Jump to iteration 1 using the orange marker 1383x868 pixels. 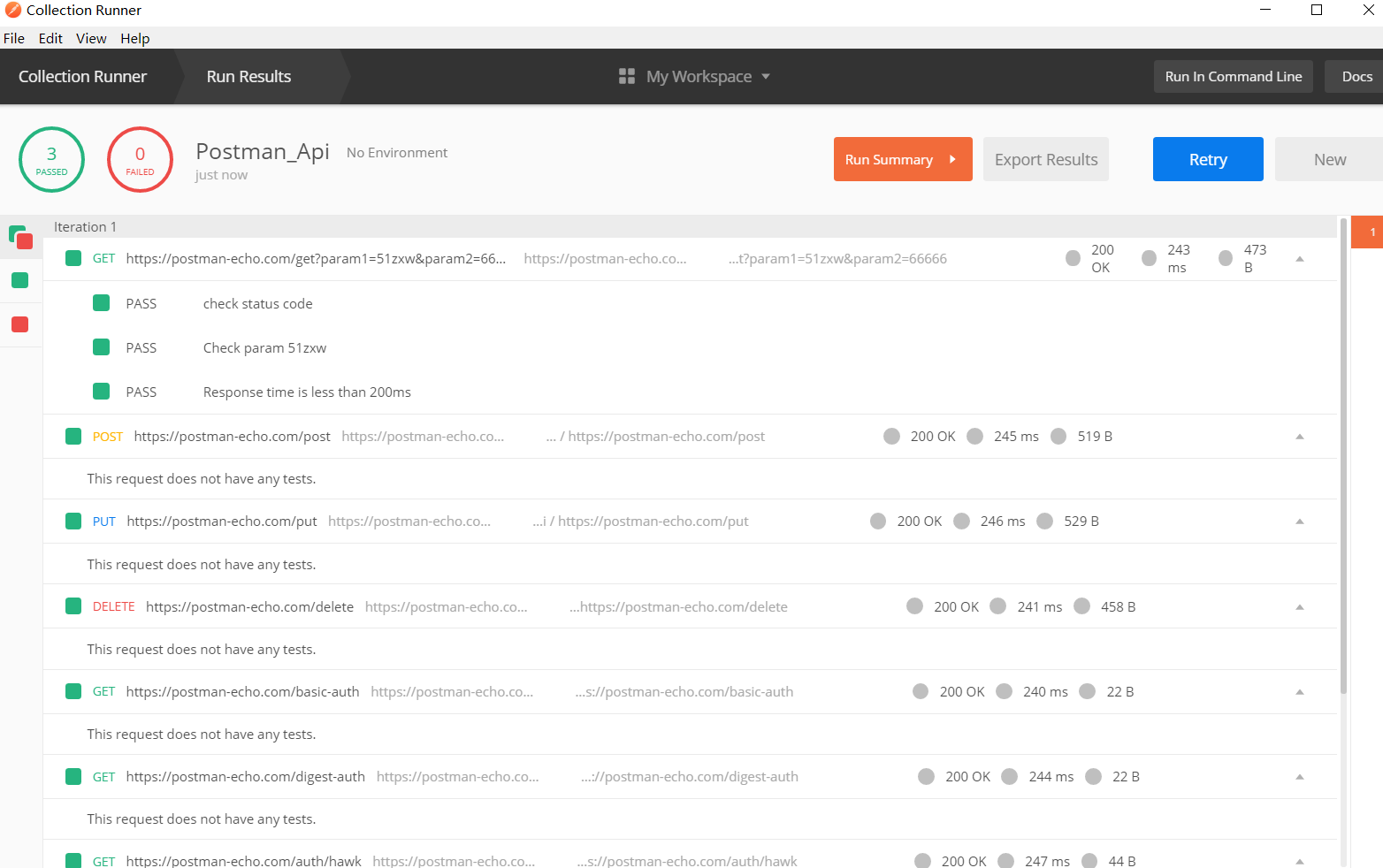coord(1367,232)
